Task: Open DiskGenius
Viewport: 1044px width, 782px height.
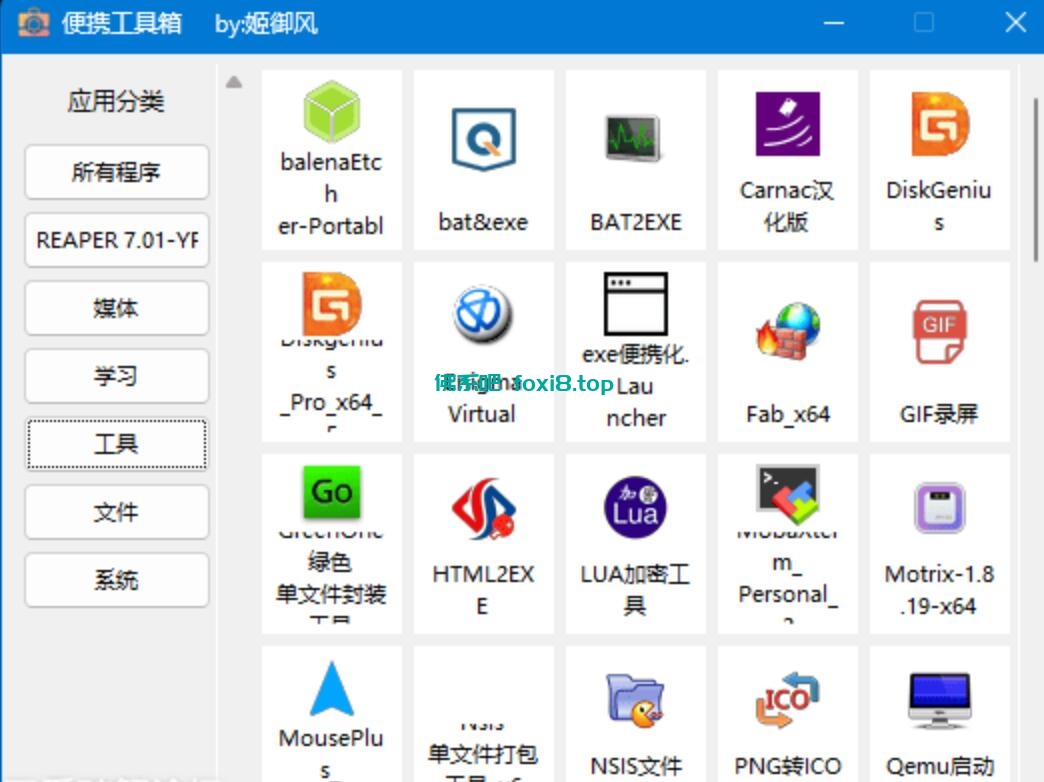Action: pyautogui.click(x=939, y=155)
